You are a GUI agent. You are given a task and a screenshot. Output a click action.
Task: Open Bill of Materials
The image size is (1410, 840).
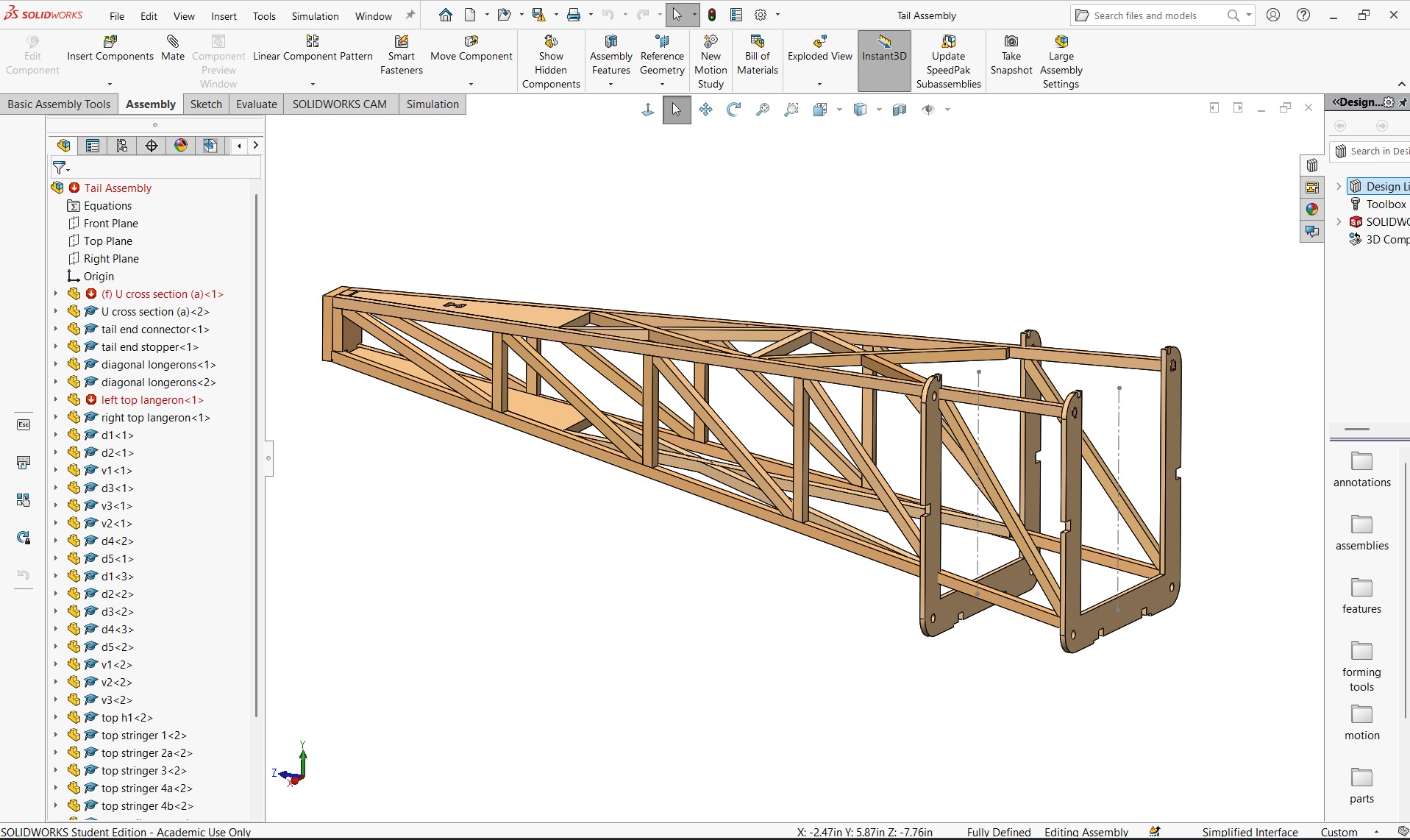[x=758, y=55]
